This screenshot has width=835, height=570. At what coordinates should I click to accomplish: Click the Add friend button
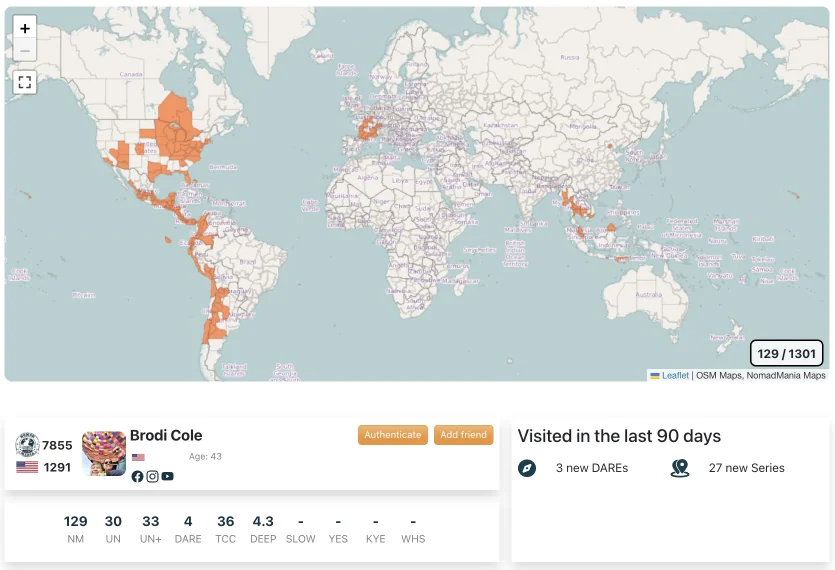(x=463, y=435)
